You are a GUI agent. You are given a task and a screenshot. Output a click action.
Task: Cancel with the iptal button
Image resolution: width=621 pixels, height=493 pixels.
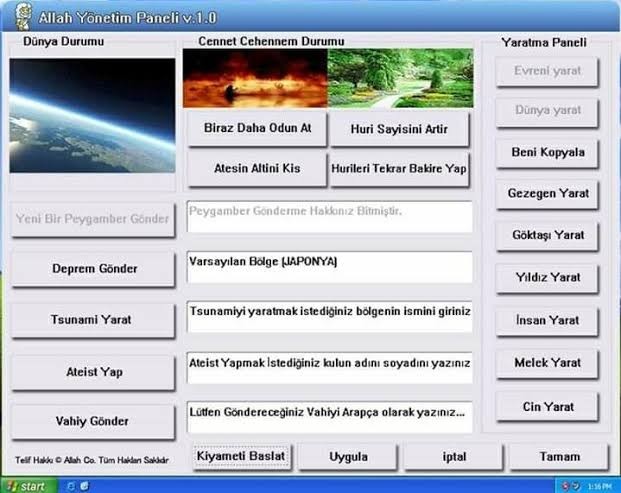453,457
